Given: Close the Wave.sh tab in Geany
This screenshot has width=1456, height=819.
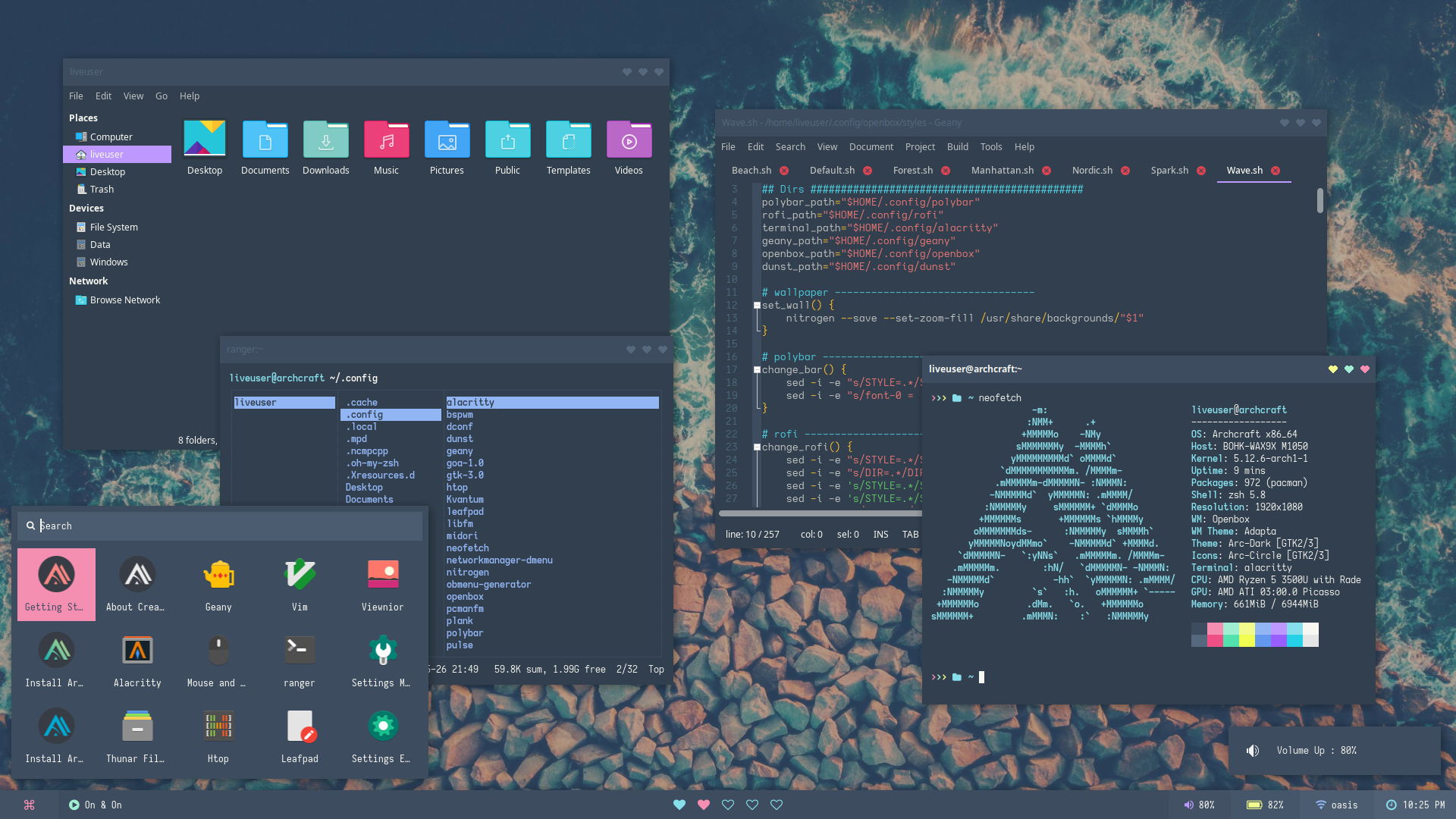Looking at the screenshot, I should pos(1276,171).
